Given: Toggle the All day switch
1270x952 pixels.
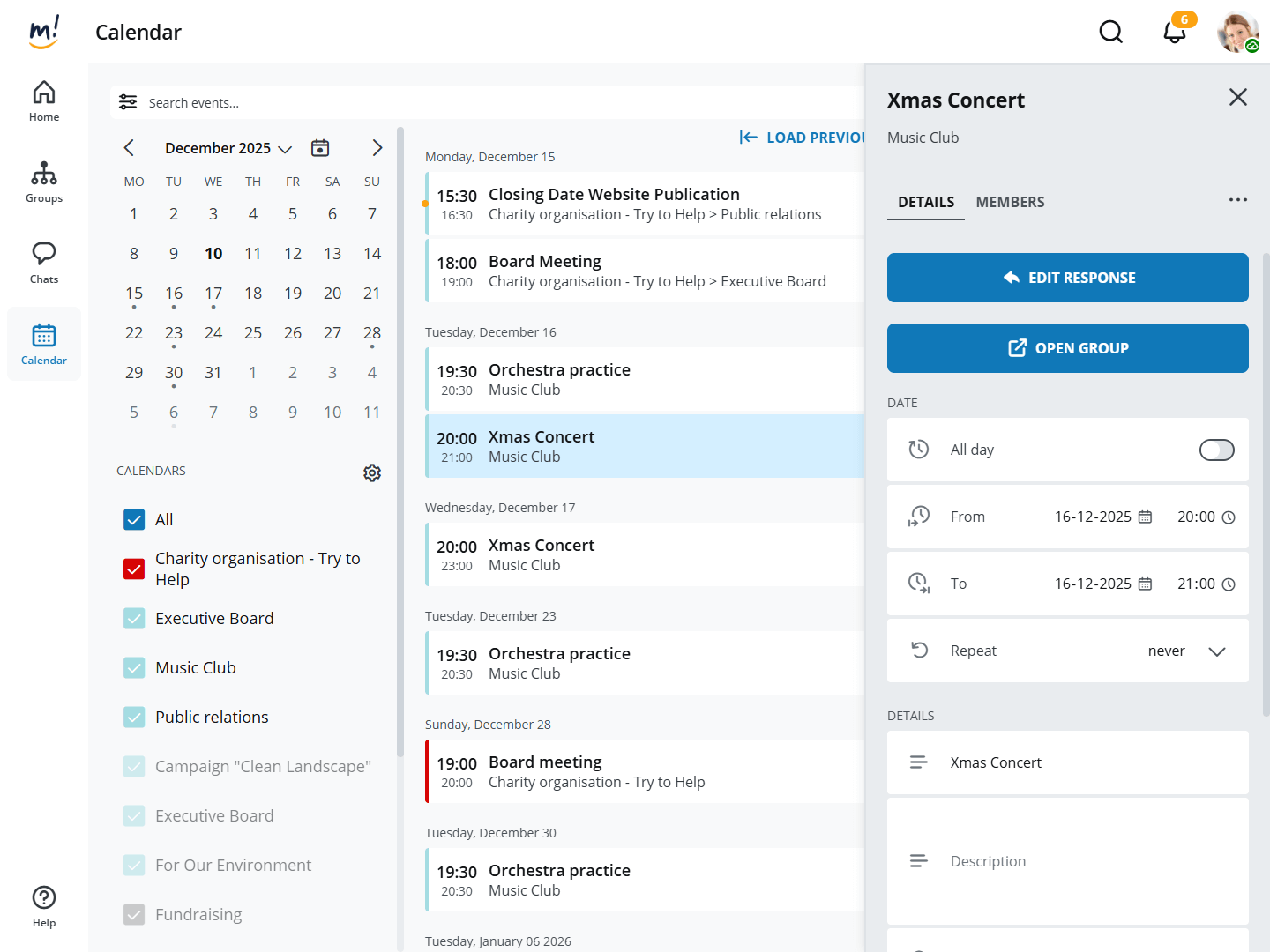Looking at the screenshot, I should [x=1216, y=450].
